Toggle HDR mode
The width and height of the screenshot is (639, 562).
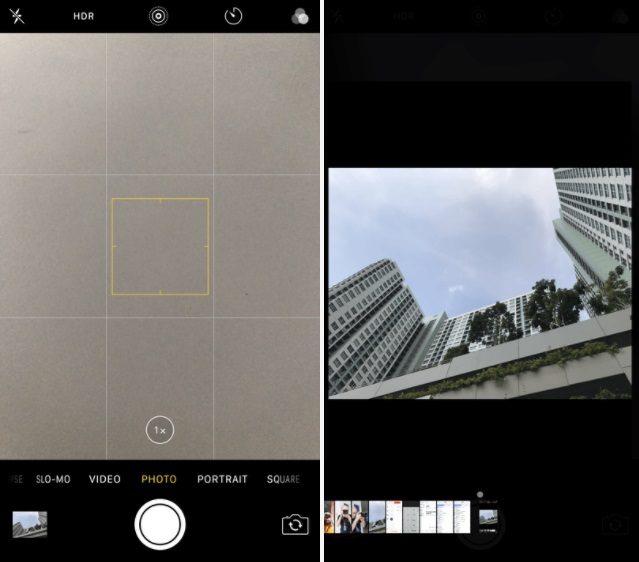(x=84, y=16)
